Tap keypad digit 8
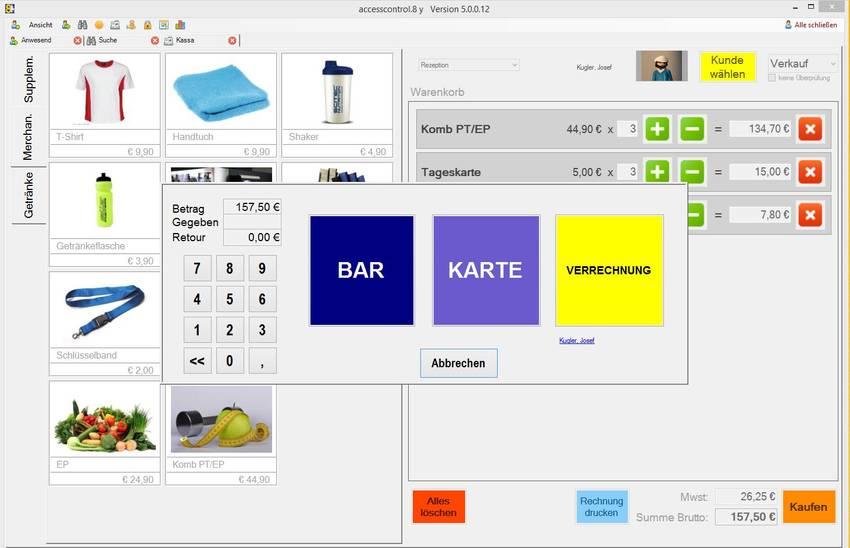This screenshot has width=850, height=548. (230, 268)
